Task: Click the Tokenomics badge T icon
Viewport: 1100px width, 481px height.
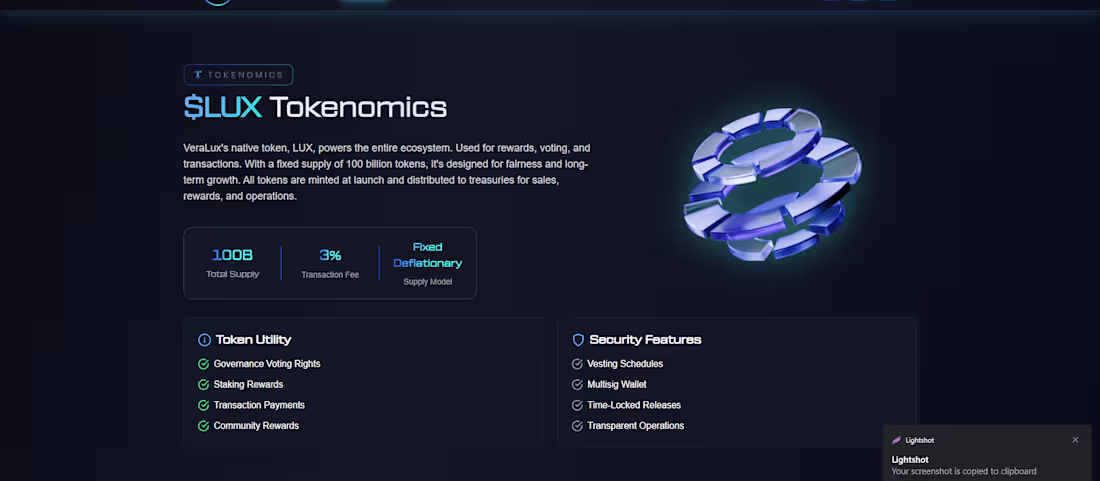Action: pos(198,74)
